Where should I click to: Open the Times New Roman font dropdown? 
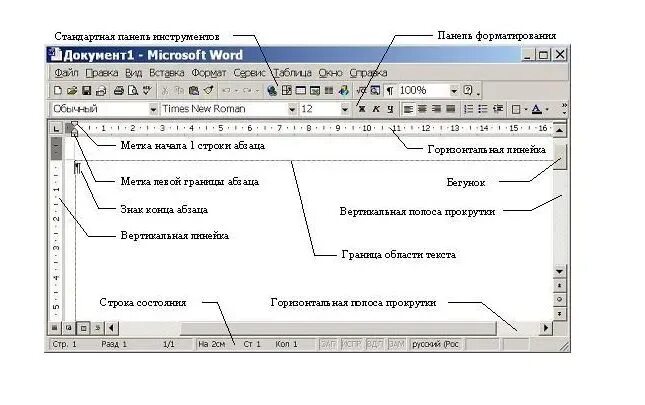292,109
